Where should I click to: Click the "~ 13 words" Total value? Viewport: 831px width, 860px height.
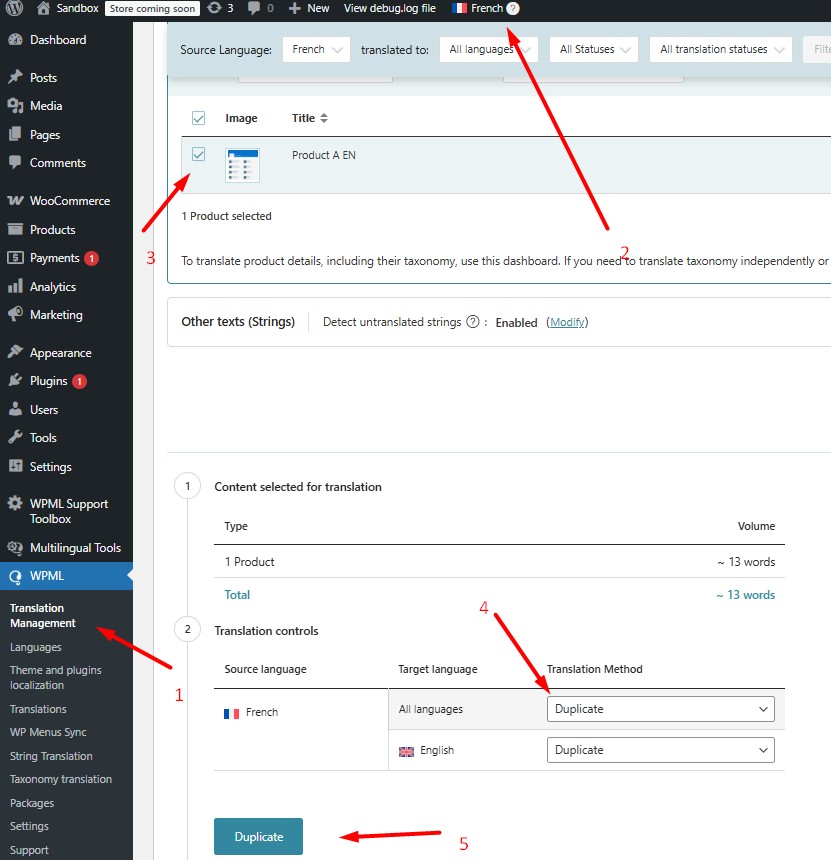pyautogui.click(x=745, y=595)
